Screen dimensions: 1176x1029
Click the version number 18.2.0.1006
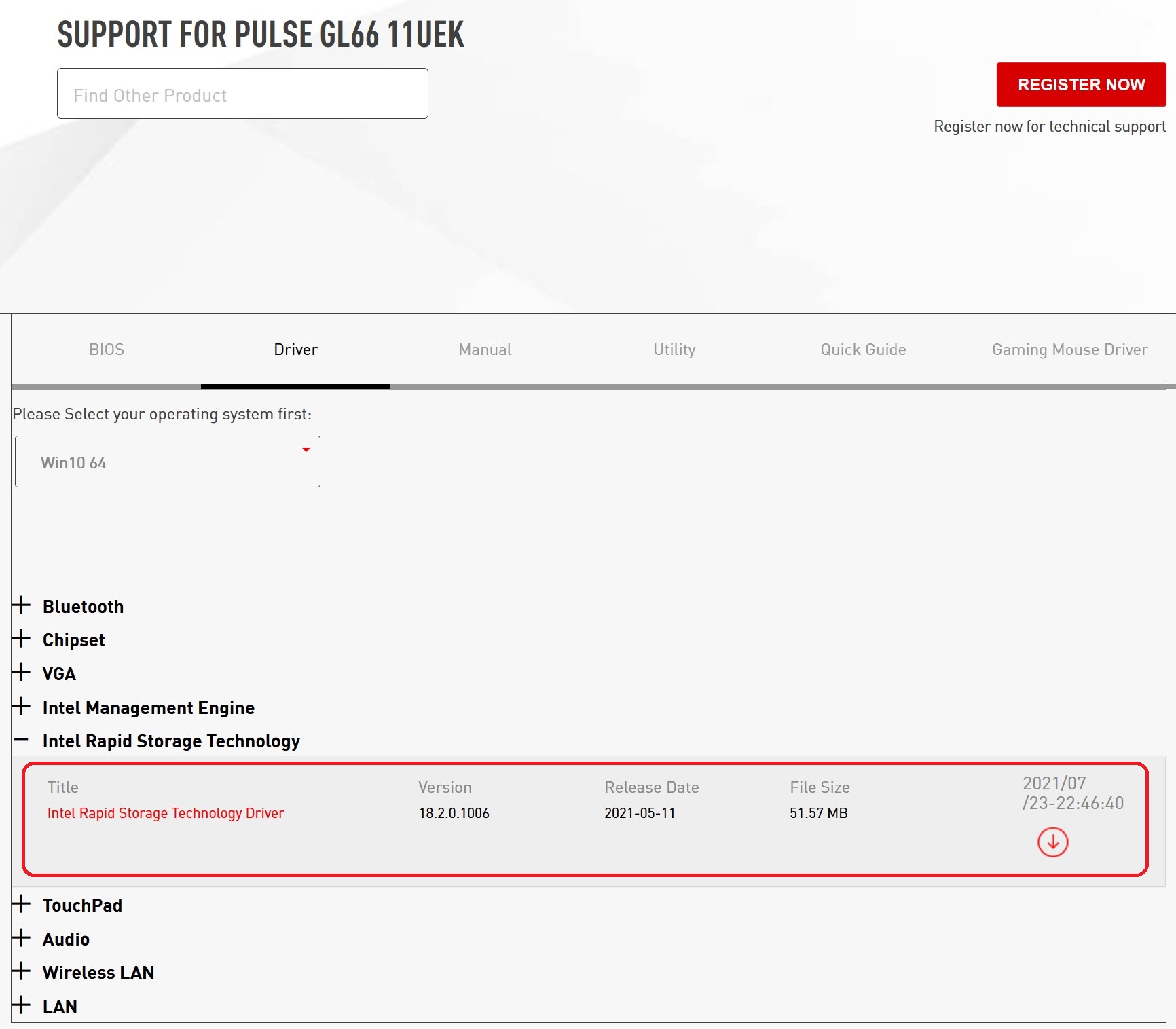[454, 813]
